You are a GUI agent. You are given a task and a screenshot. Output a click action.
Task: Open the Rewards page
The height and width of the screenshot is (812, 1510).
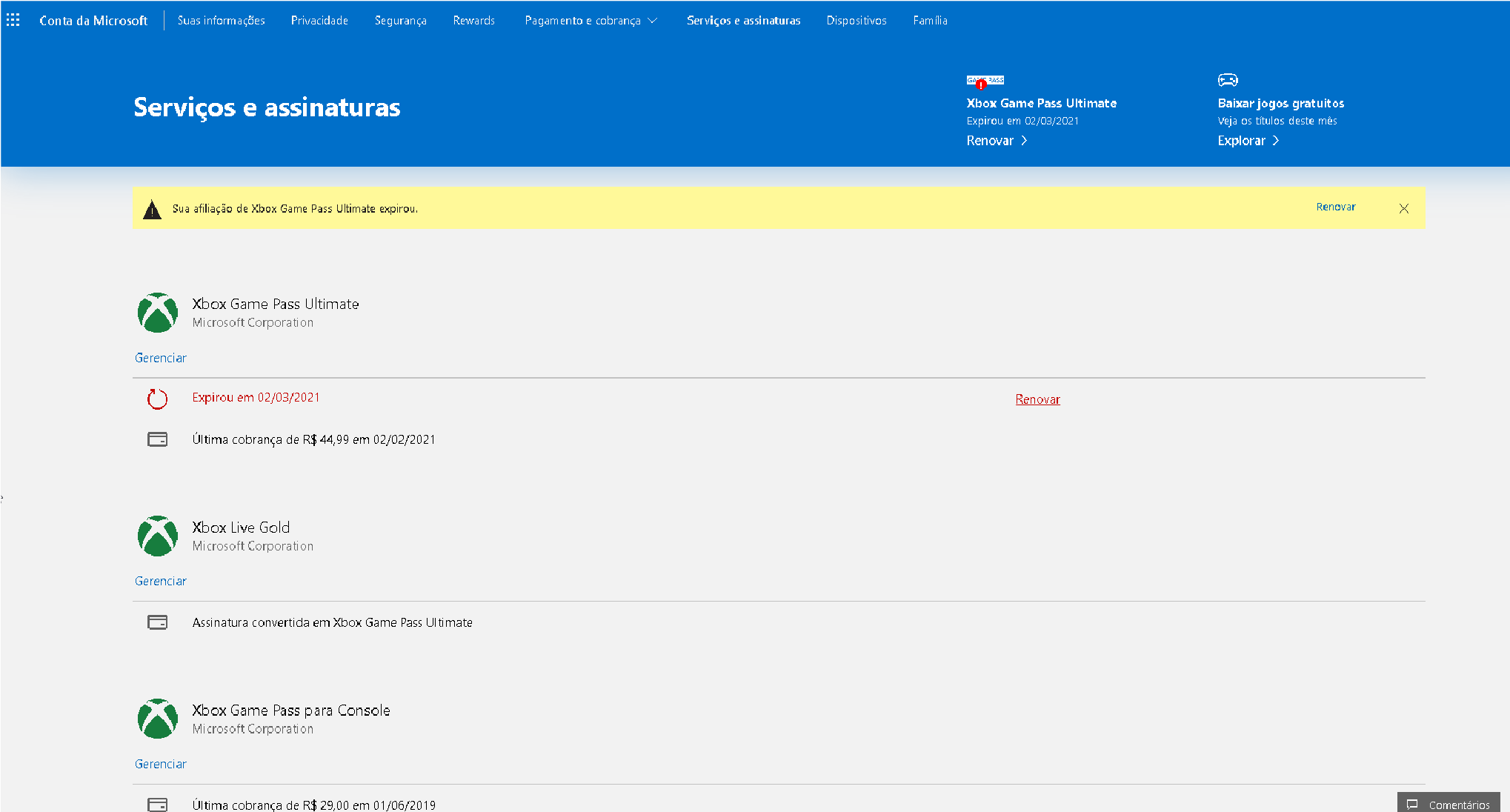[x=474, y=21]
